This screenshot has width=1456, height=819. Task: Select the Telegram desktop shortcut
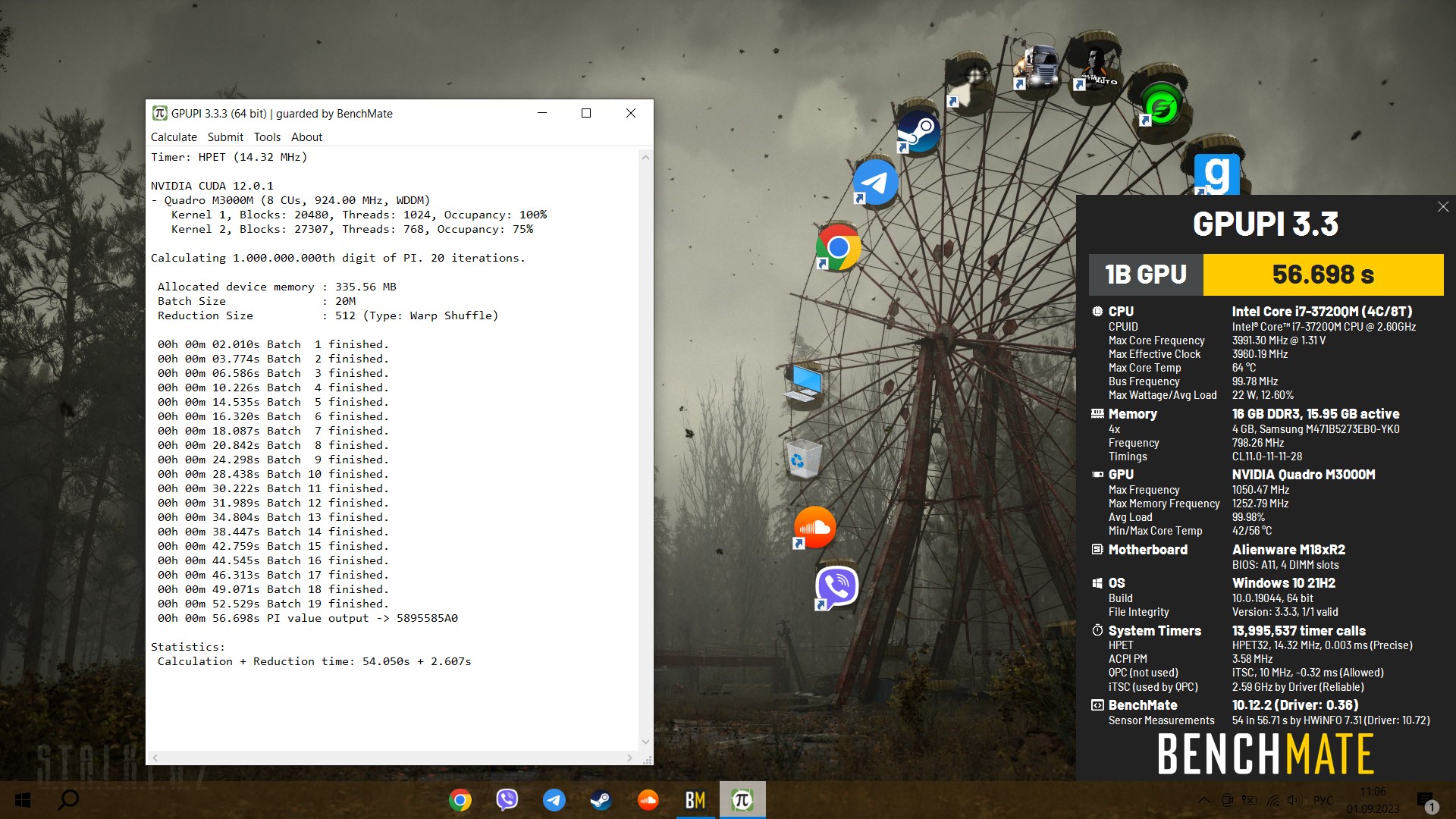tap(875, 182)
